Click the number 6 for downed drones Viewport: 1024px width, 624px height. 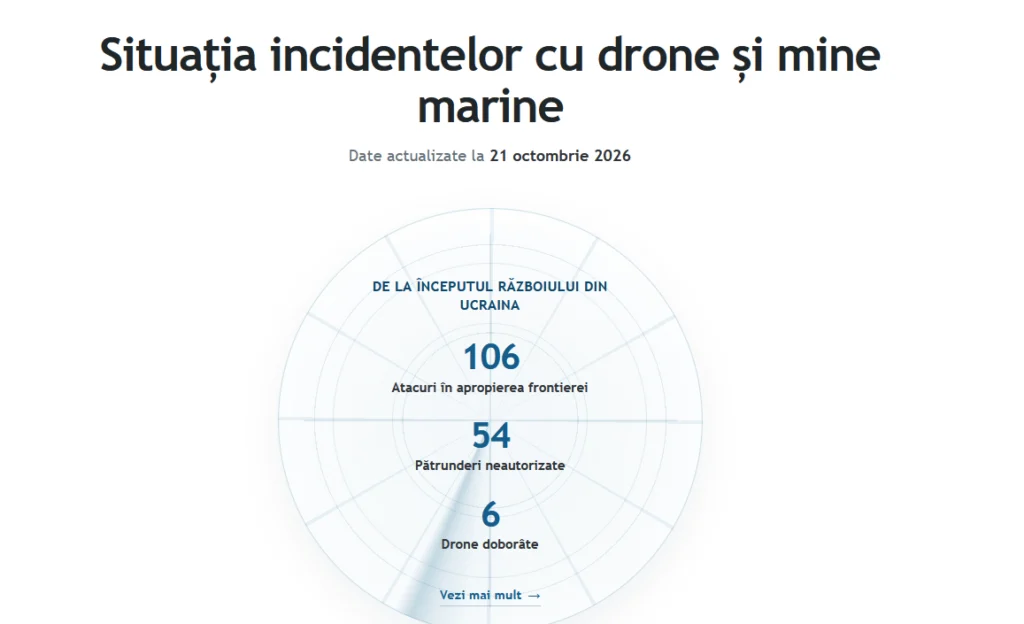[490, 514]
